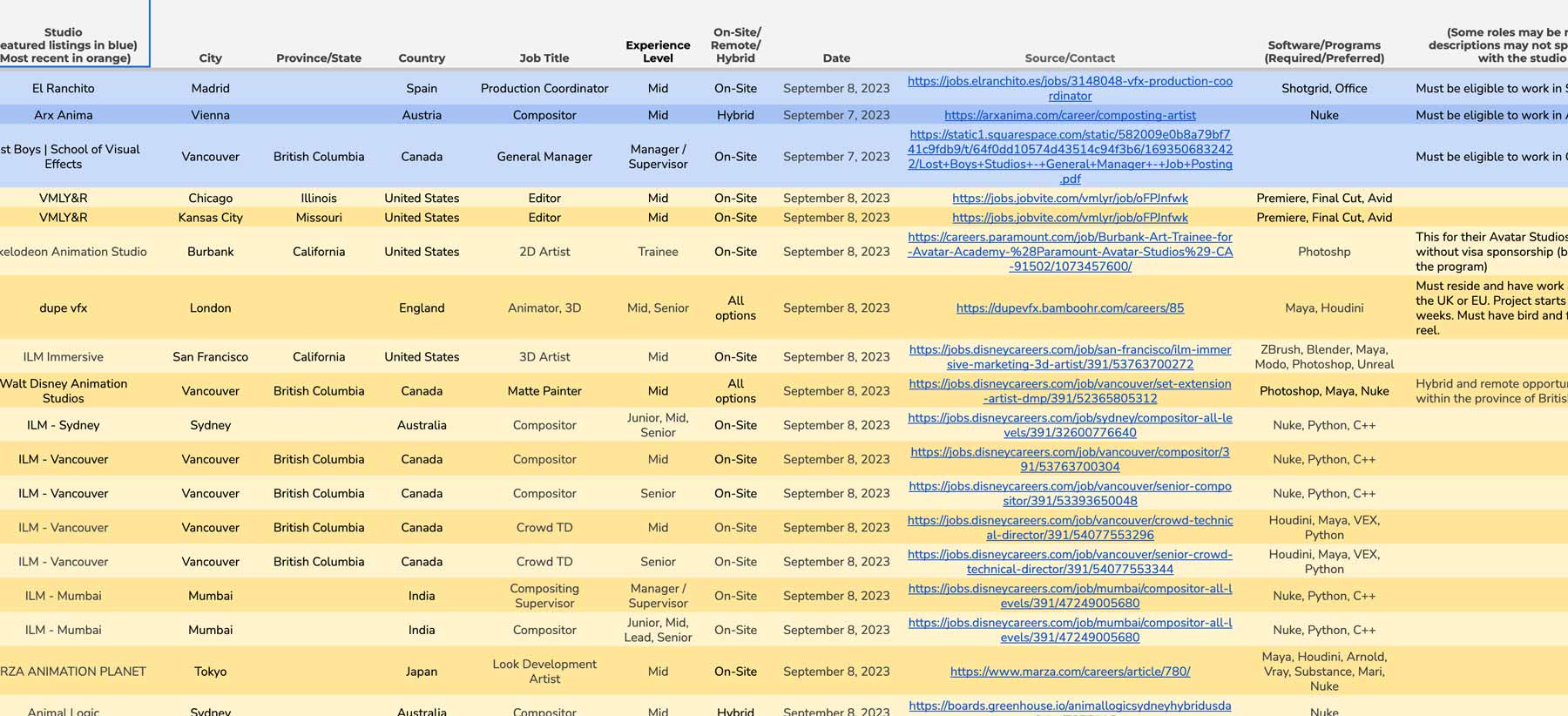The height and width of the screenshot is (716, 1568).
Task: Open the Vancouver senior crowd technical director link
Action: (x=1070, y=562)
